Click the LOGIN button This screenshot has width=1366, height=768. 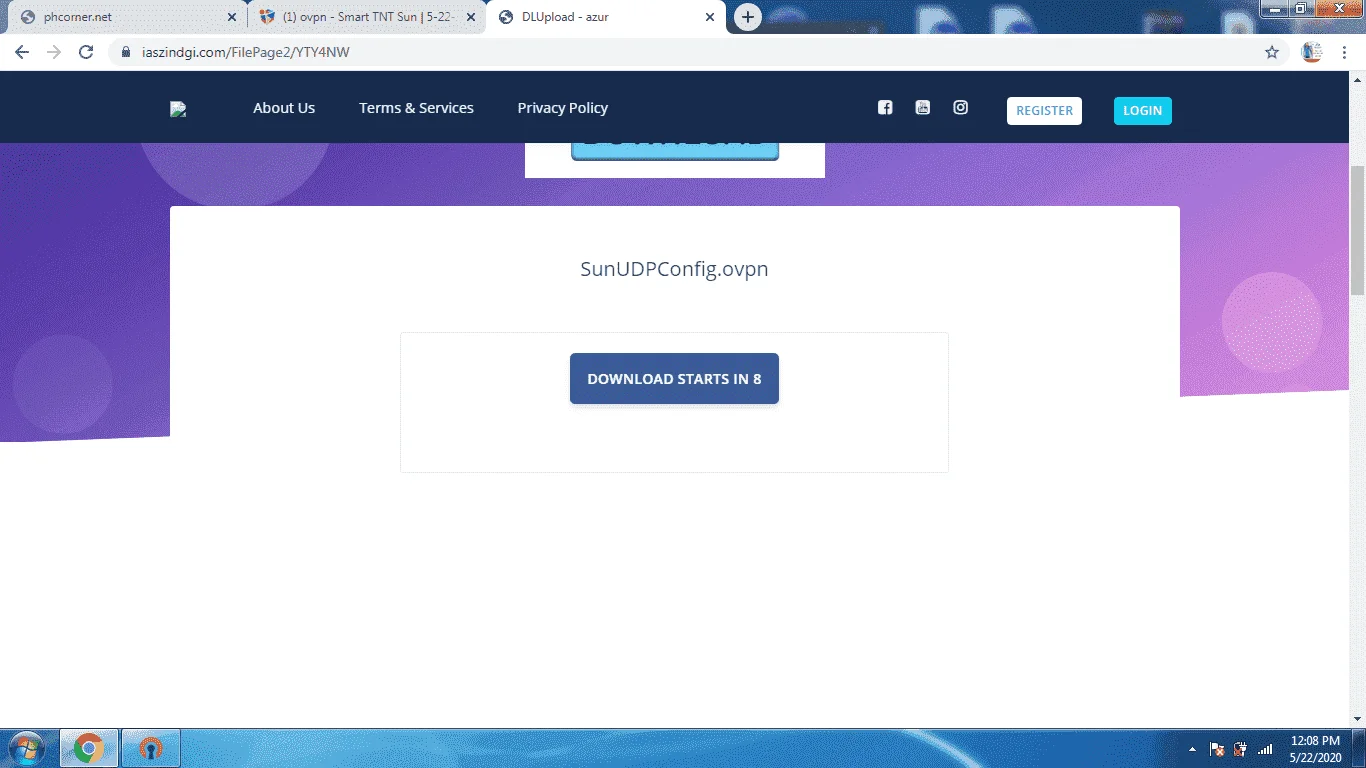point(1142,111)
